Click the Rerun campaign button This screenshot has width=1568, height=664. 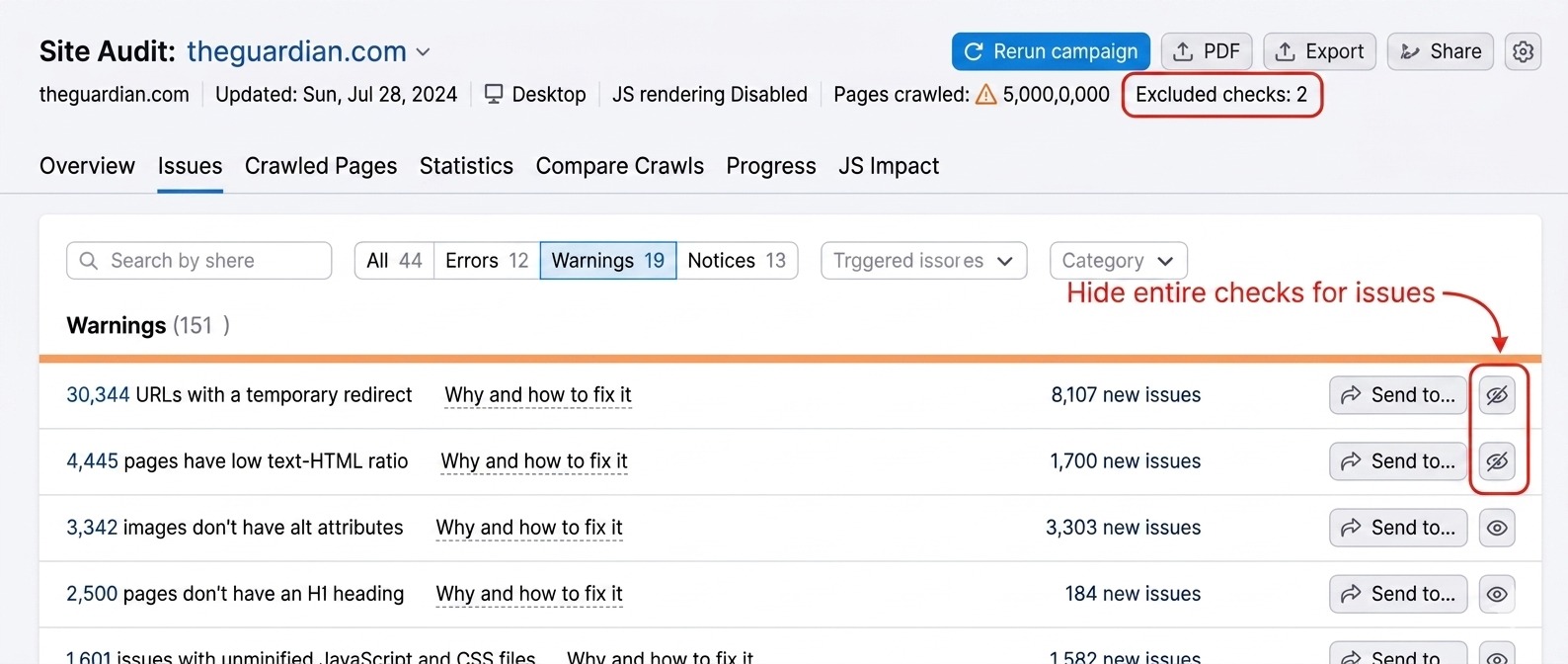pos(1051,51)
